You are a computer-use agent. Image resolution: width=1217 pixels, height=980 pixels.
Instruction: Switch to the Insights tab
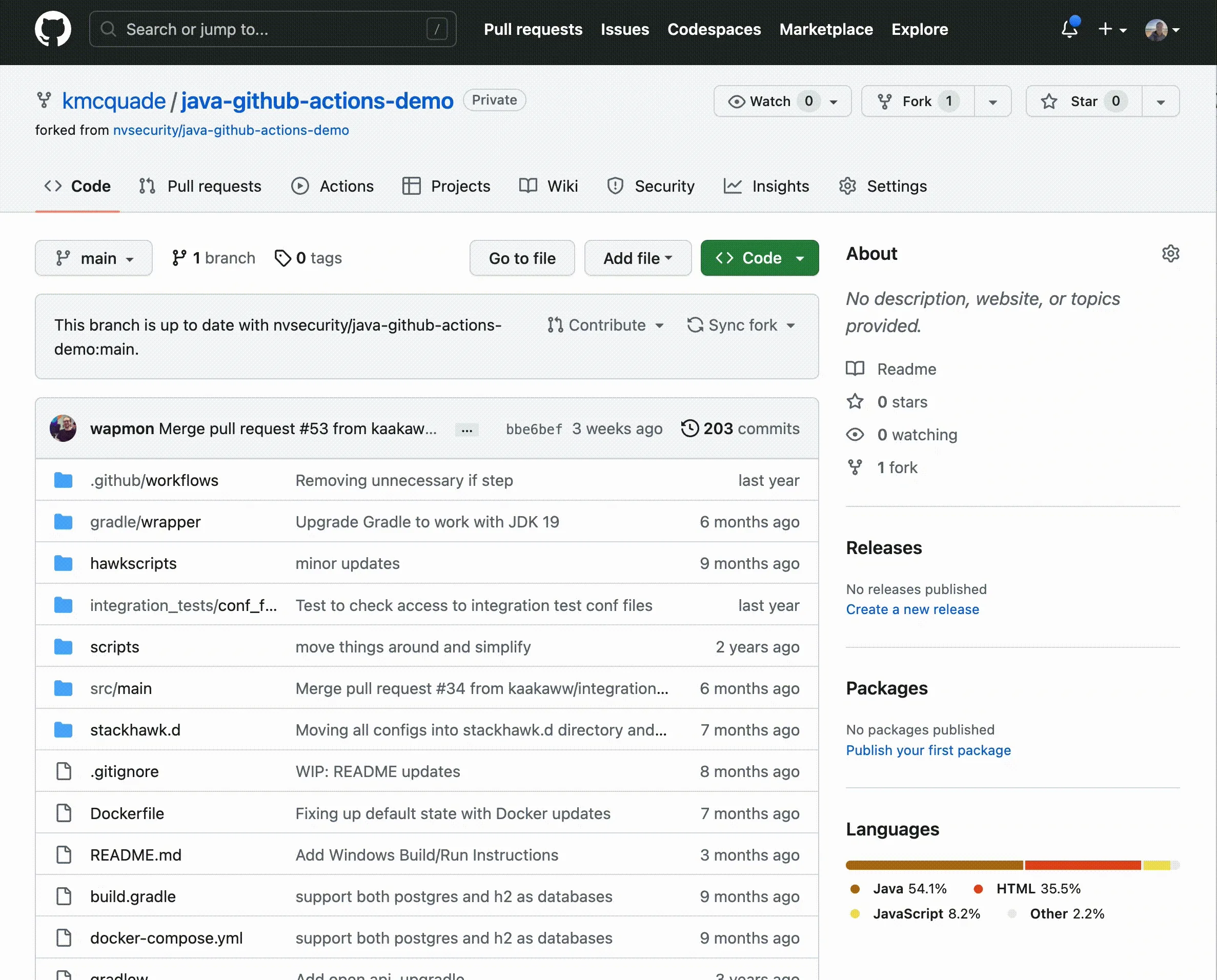pos(766,186)
